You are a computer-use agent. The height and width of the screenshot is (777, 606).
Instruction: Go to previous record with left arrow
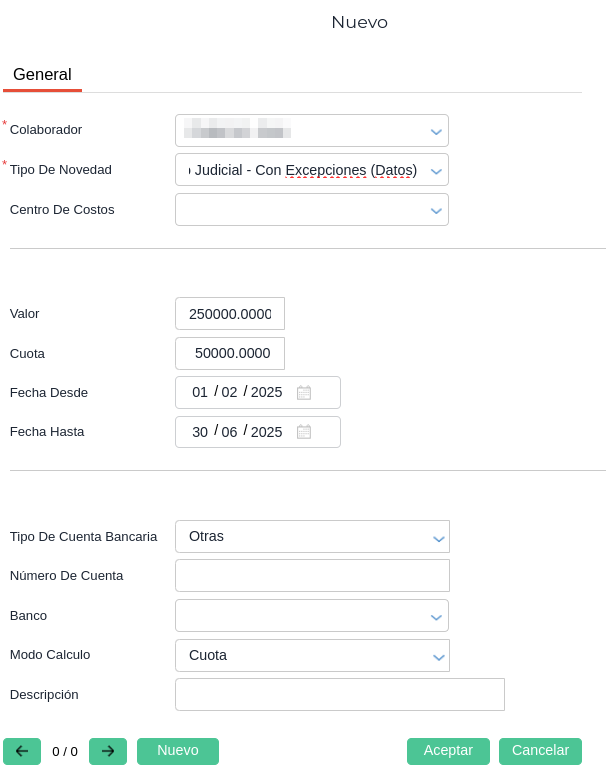coord(22,751)
